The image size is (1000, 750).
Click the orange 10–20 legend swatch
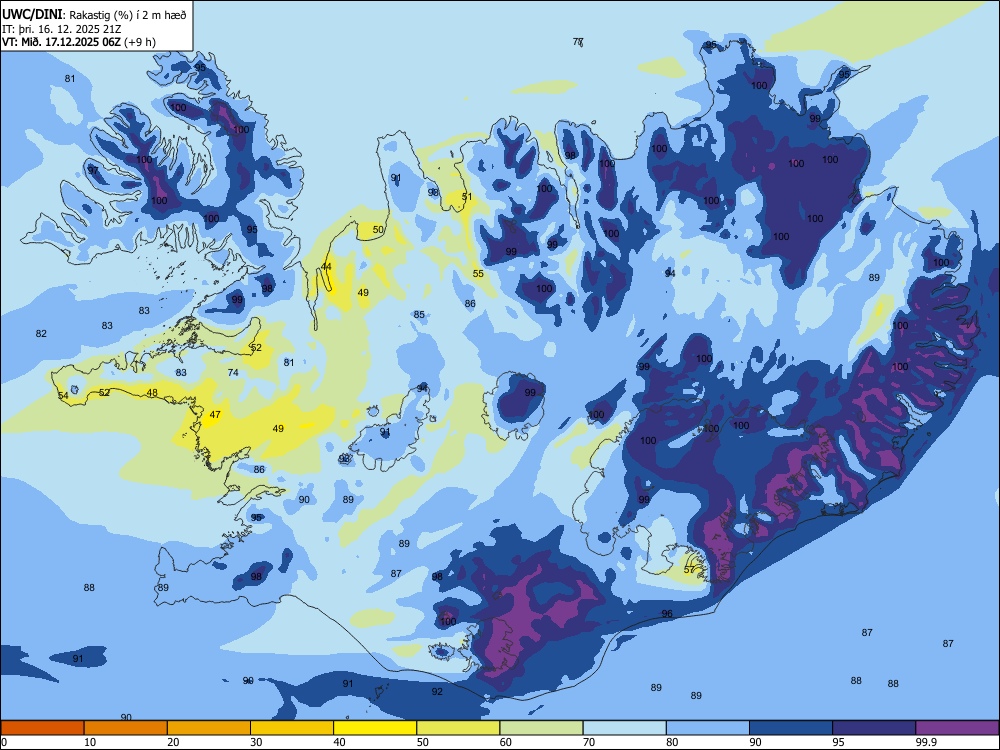(x=126, y=728)
